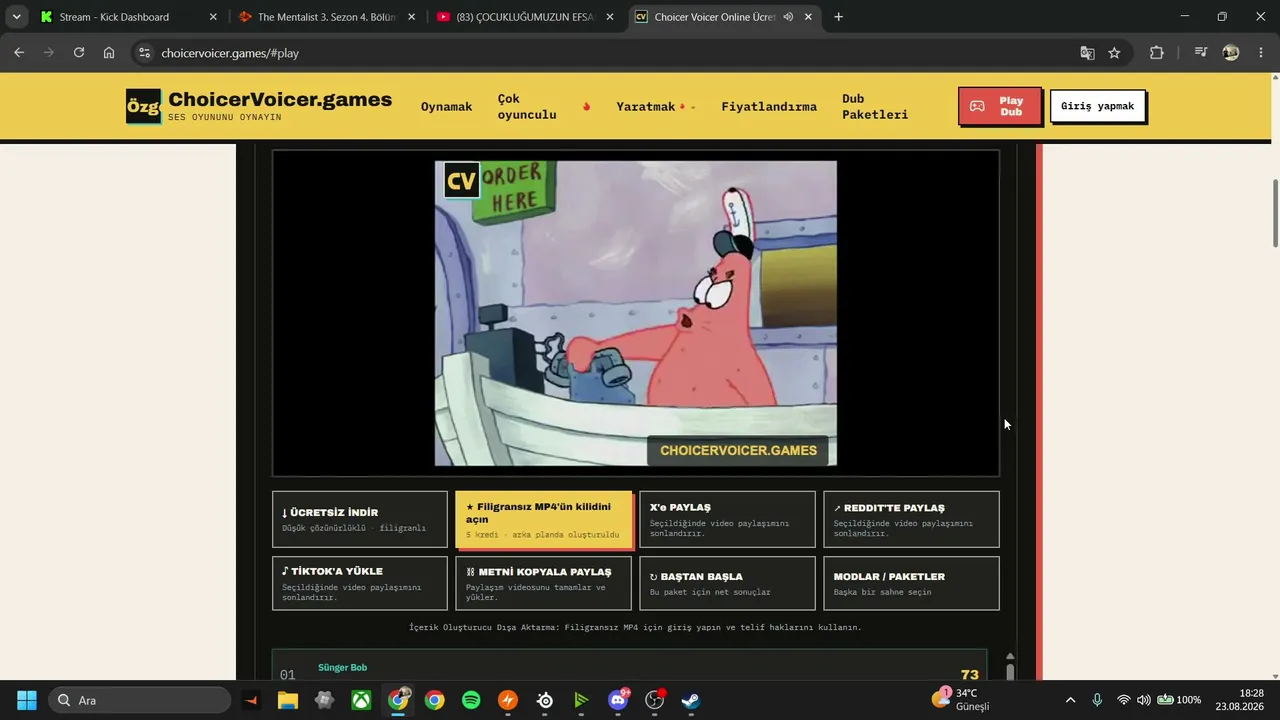Viewport: 1280px width, 720px height.
Task: Share the video with X'e PAYLAŞ
Action: coord(727,519)
